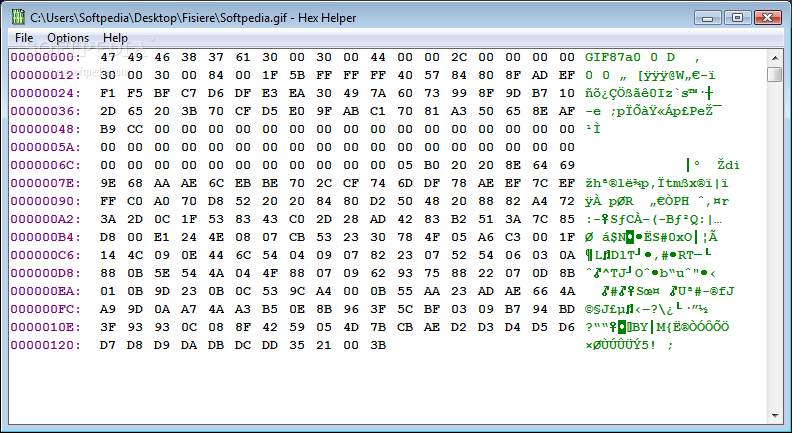Click byte 1F in row 00000012
Screen dimensions: 792x433
point(270,75)
